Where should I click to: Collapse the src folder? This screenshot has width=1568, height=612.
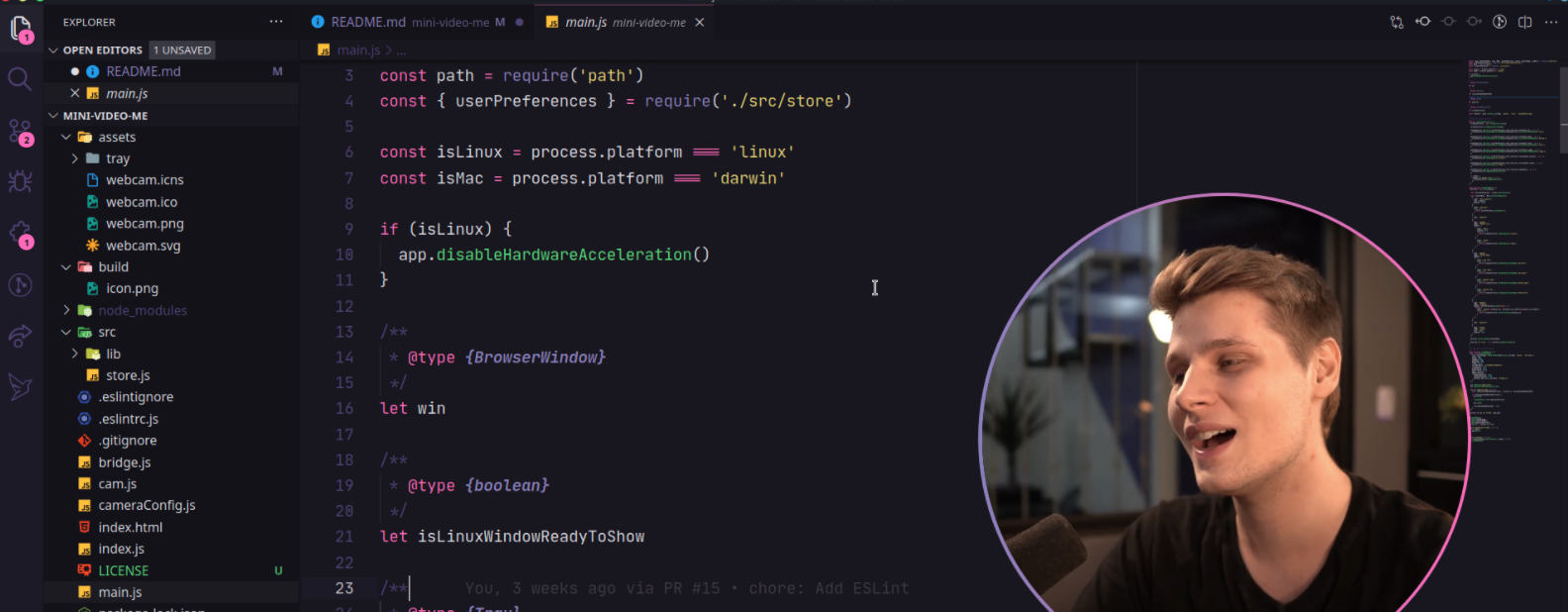pyautogui.click(x=65, y=332)
